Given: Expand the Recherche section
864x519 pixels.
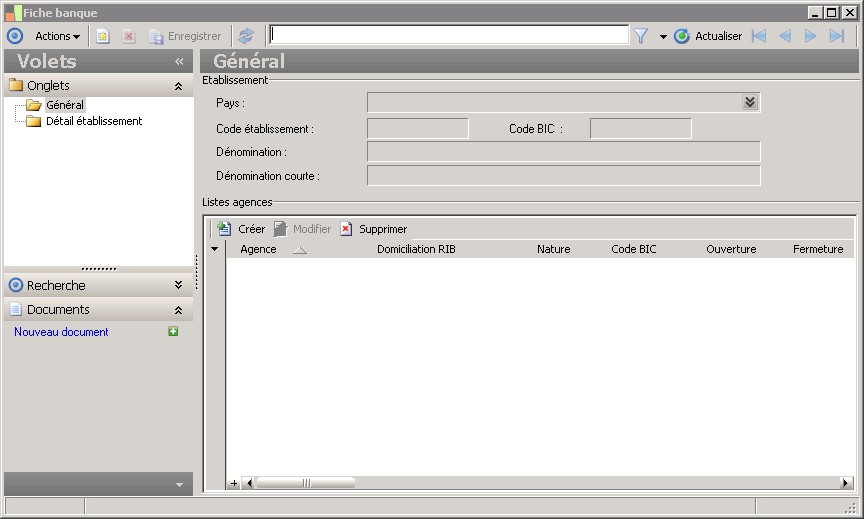Looking at the screenshot, I should coord(179,285).
